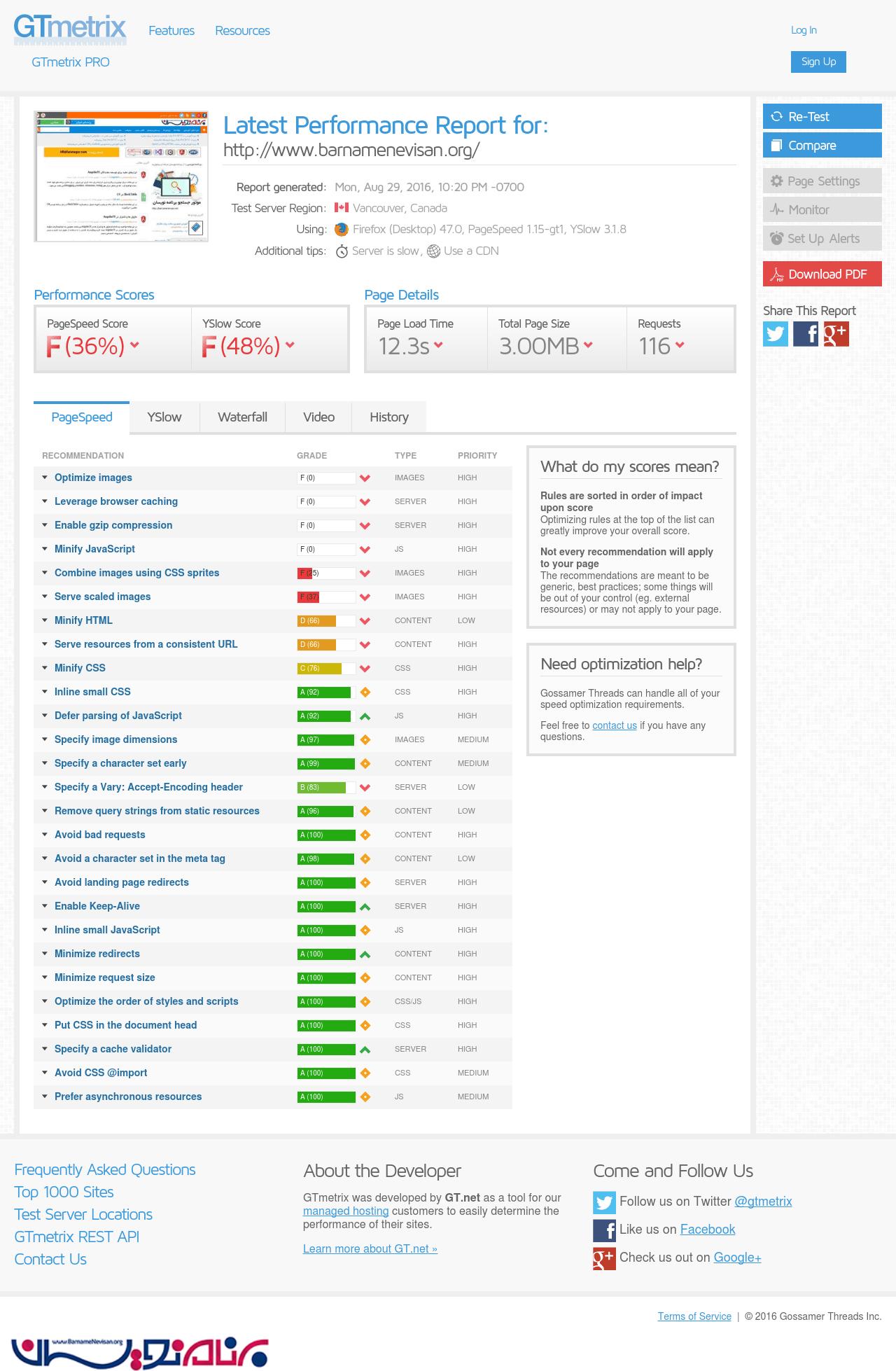Open the PageSpeed Score dropdown arrow
The height and width of the screenshot is (1371, 896).
point(134,345)
